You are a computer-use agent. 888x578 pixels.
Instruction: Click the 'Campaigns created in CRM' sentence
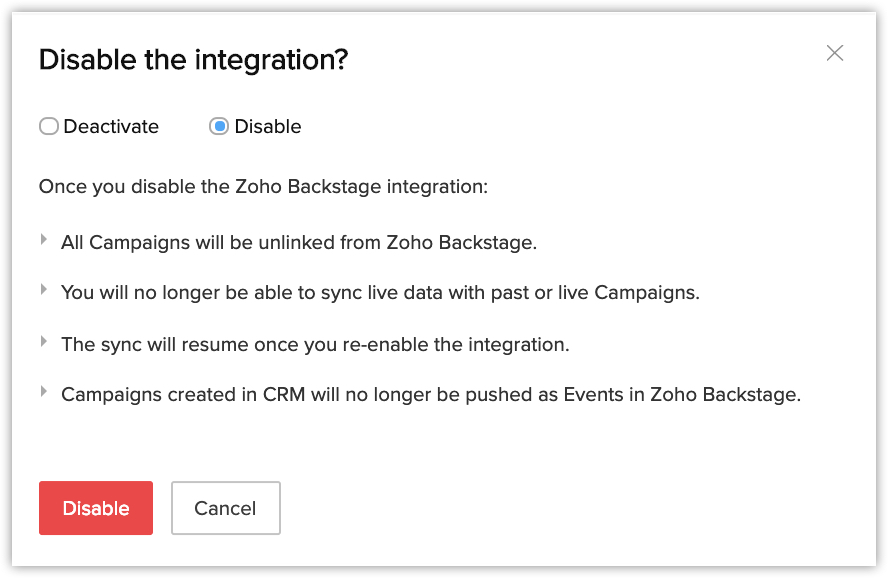pyautogui.click(x=431, y=395)
